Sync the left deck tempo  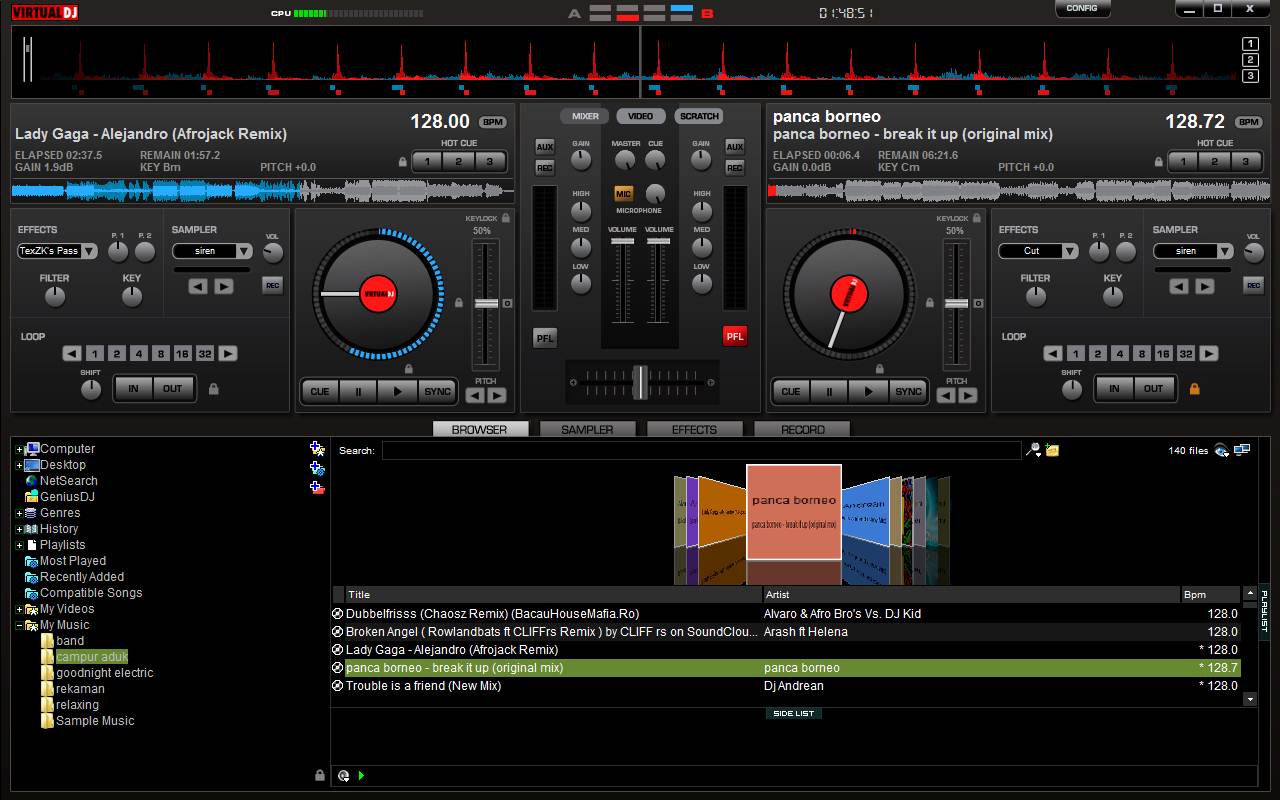click(436, 391)
